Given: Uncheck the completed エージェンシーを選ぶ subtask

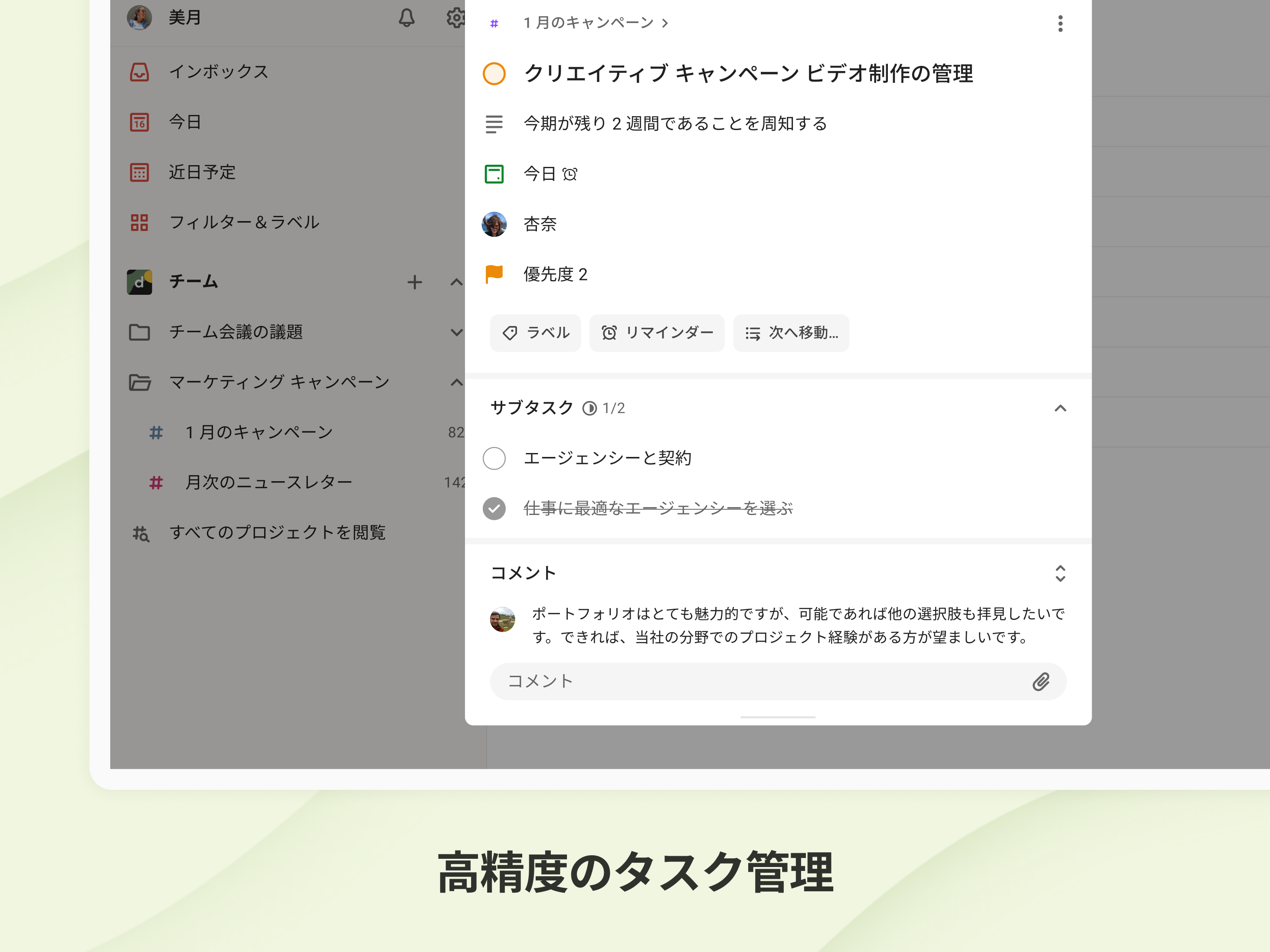Looking at the screenshot, I should [x=494, y=509].
